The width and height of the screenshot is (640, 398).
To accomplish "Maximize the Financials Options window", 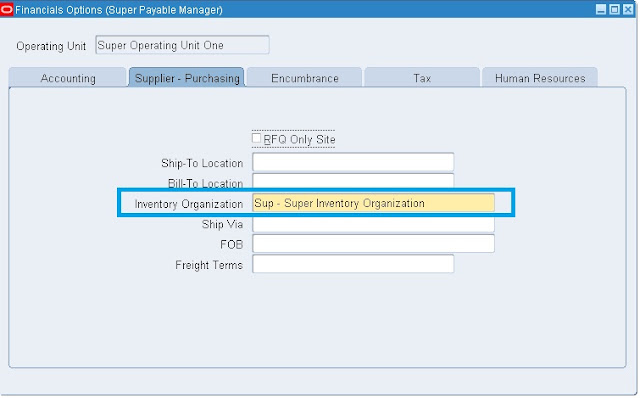I will coord(614,9).
